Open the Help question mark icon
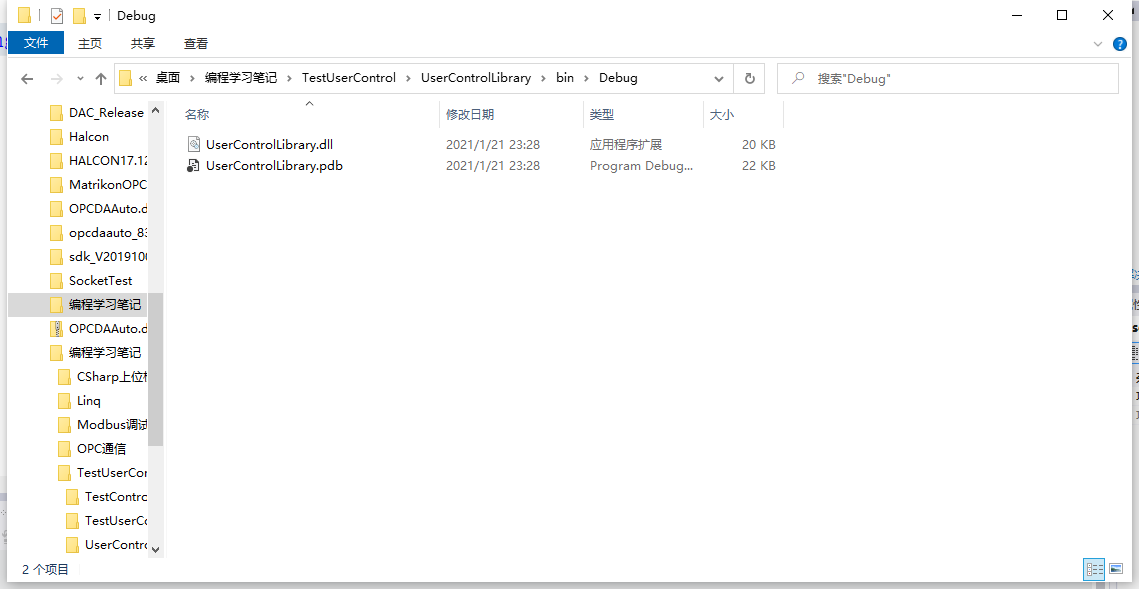This screenshot has width=1139, height=589. click(1119, 44)
